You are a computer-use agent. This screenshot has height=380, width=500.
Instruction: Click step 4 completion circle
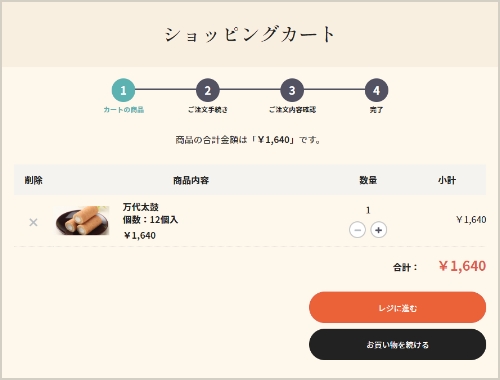pyautogui.click(x=376, y=90)
